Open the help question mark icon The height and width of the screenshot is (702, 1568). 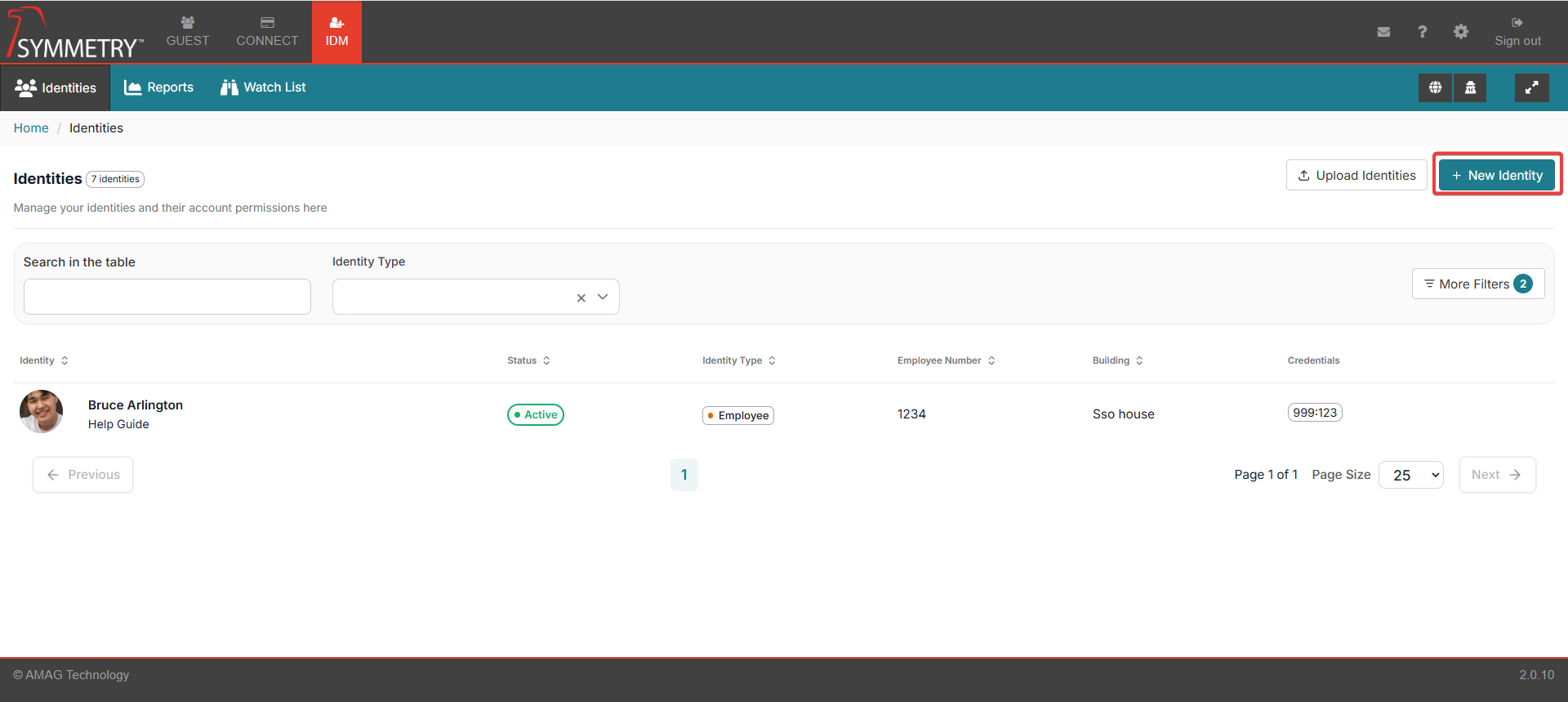click(1422, 32)
